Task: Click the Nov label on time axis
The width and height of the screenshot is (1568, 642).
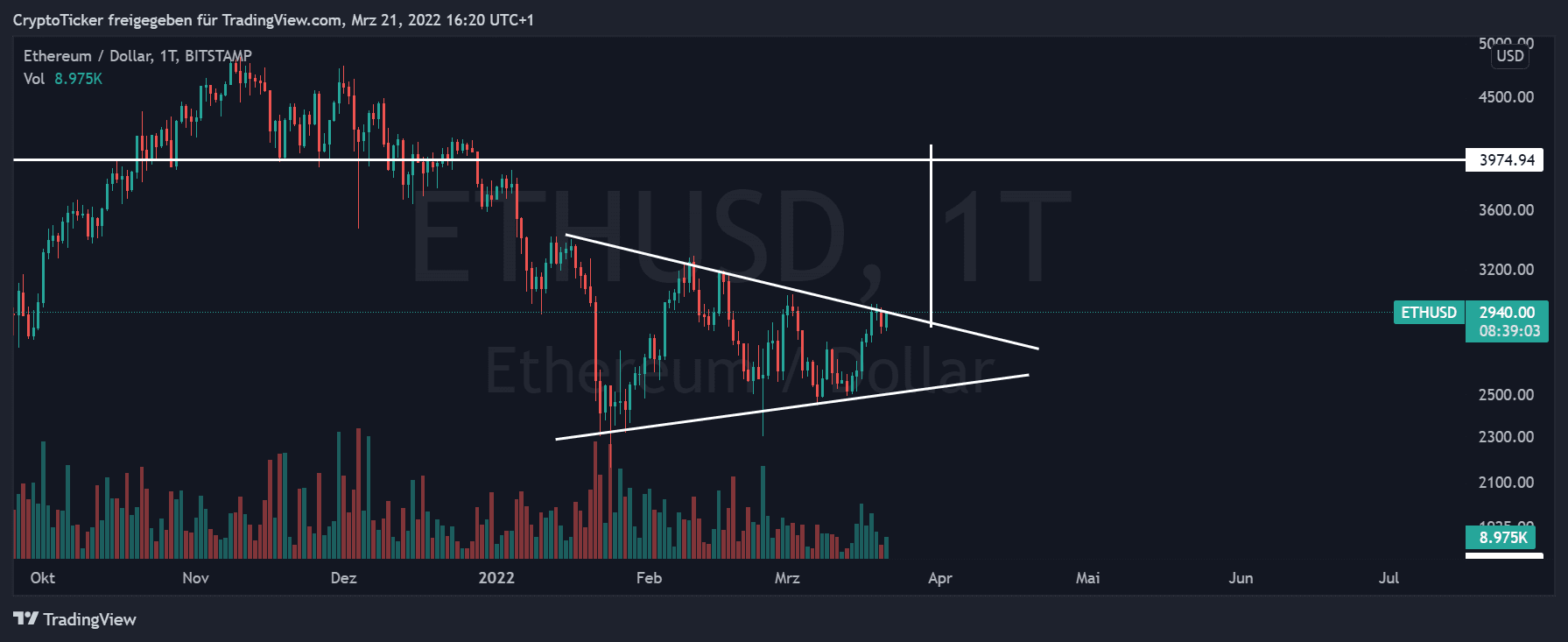Action: (195, 578)
